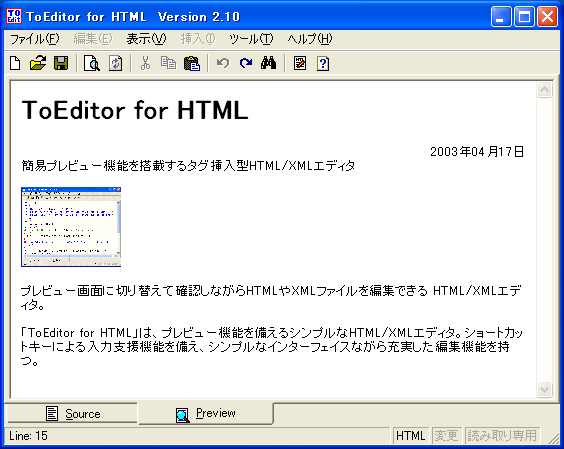This screenshot has width=564, height=449.
Task: Close the ToEditor window
Action: [547, 17]
